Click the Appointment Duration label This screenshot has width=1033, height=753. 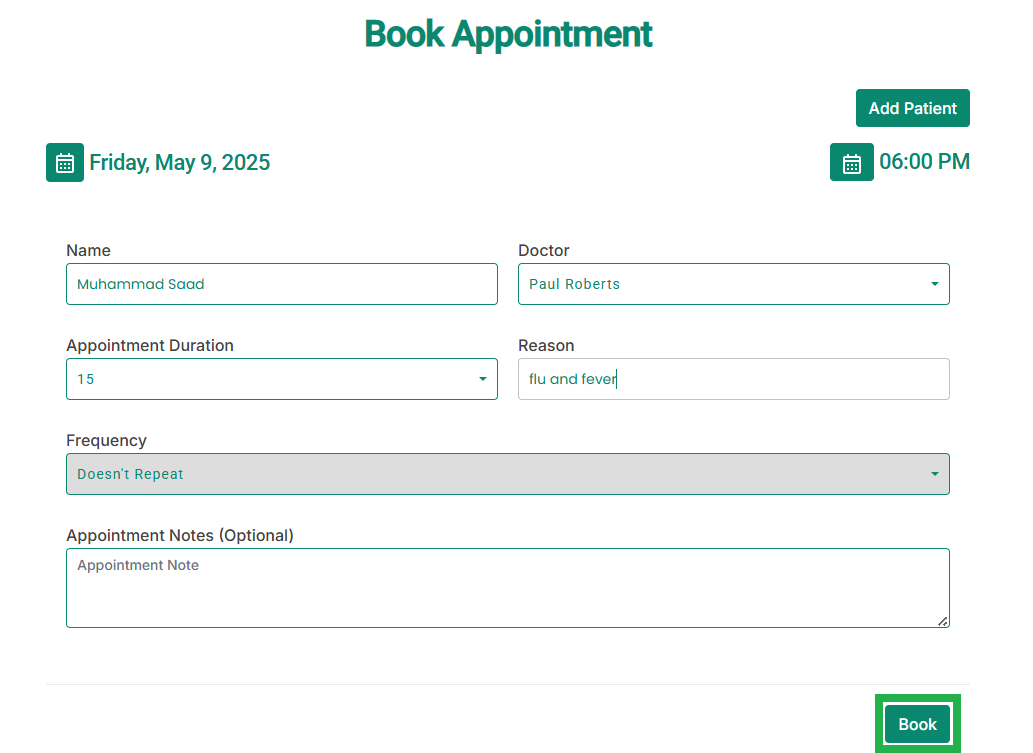tap(150, 345)
